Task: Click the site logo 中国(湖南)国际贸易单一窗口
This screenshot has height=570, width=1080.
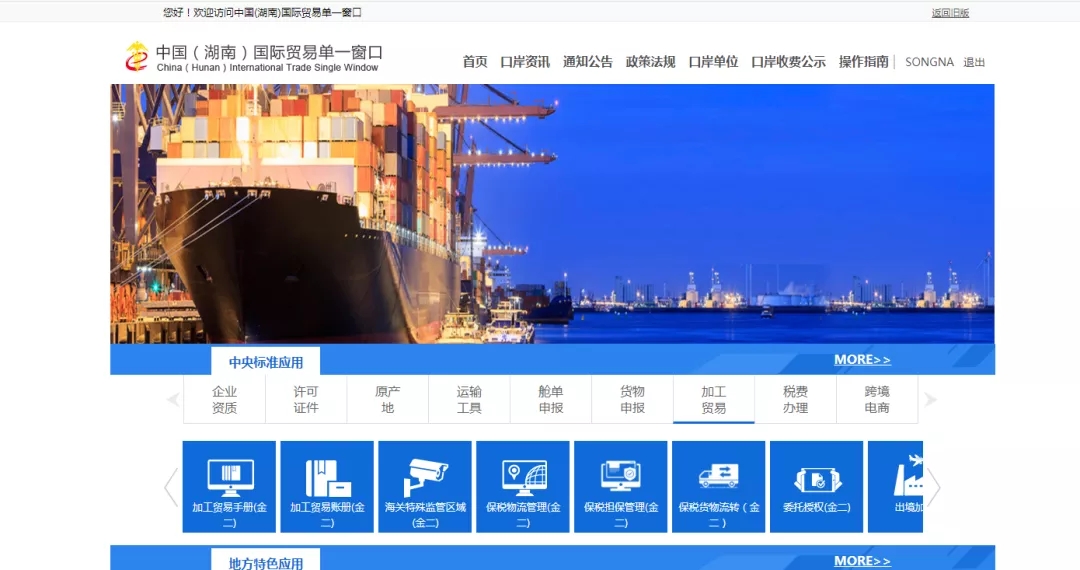Action: click(x=254, y=57)
